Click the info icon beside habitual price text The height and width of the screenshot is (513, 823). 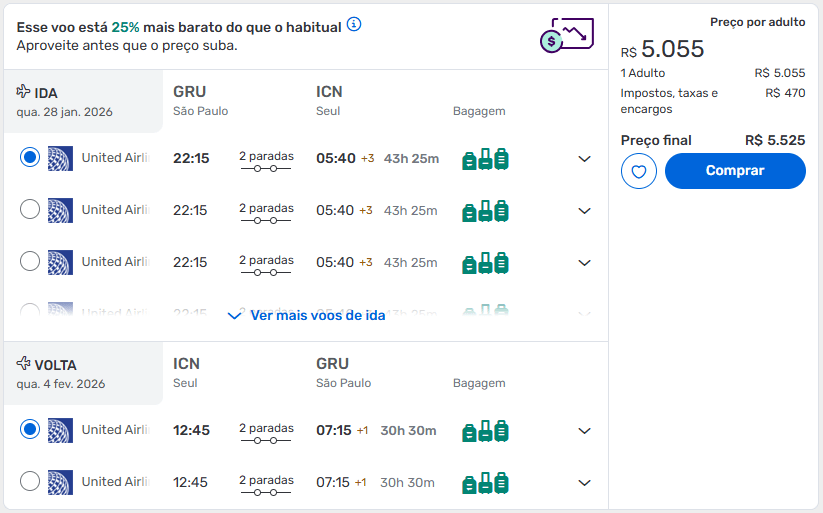tap(354, 24)
